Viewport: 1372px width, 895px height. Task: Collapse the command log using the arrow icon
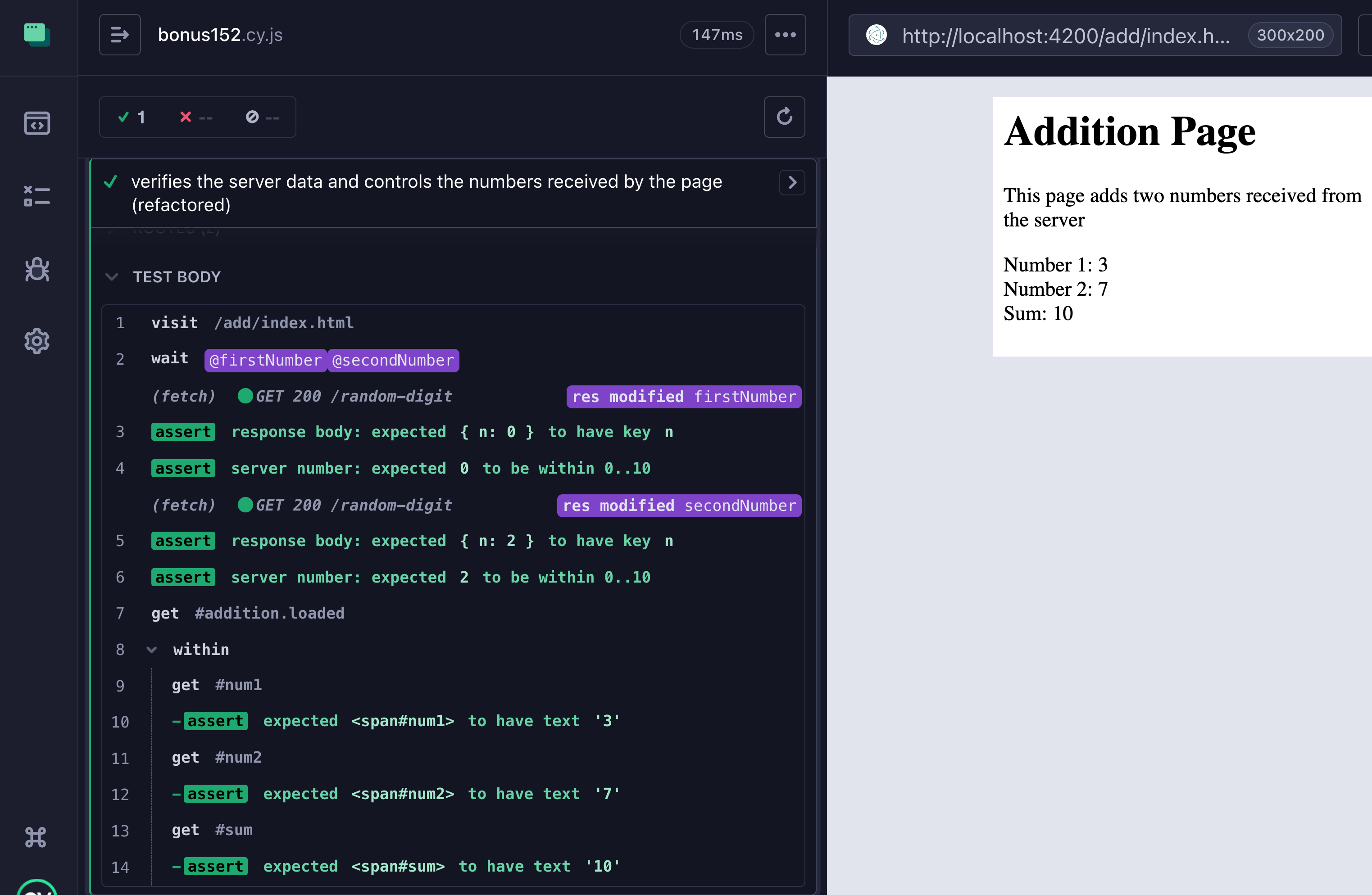point(120,35)
